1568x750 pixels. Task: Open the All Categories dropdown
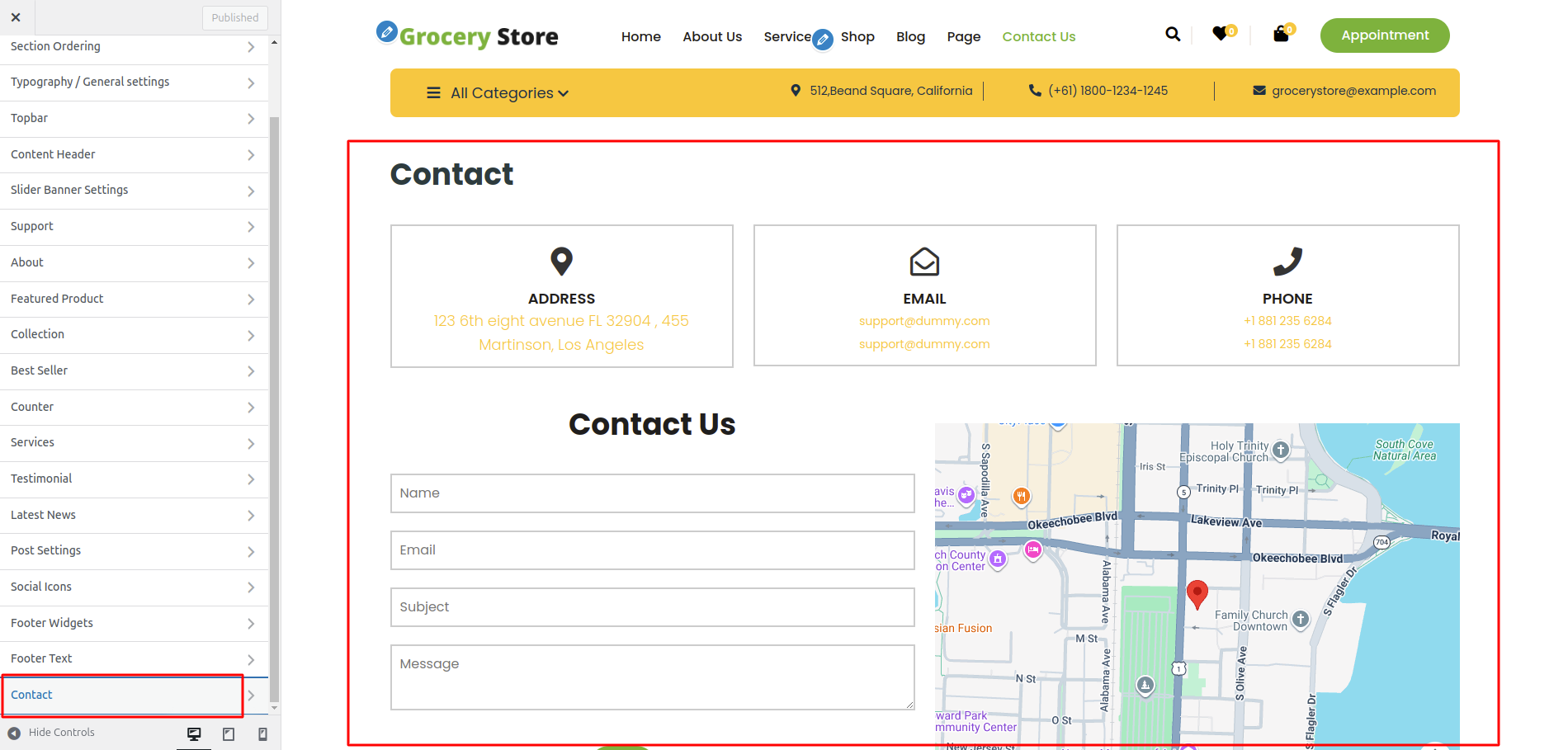point(509,93)
